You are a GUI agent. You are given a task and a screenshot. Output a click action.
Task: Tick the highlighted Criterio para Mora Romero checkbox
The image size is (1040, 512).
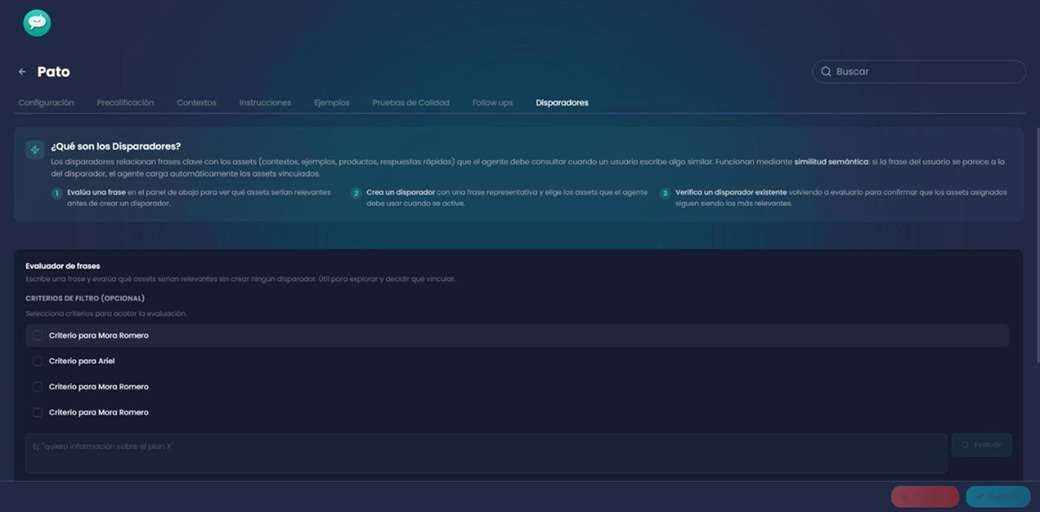coord(38,336)
